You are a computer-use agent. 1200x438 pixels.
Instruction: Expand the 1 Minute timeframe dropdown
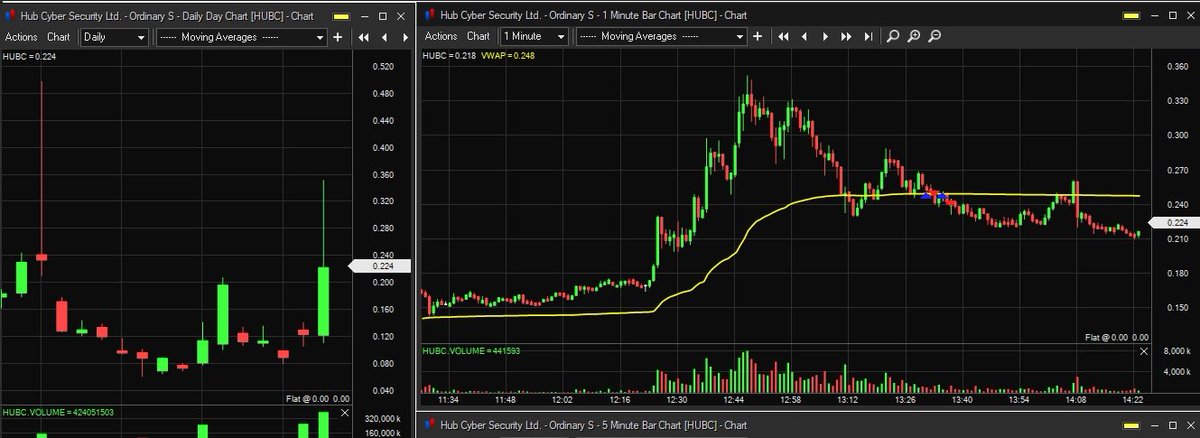[534, 36]
